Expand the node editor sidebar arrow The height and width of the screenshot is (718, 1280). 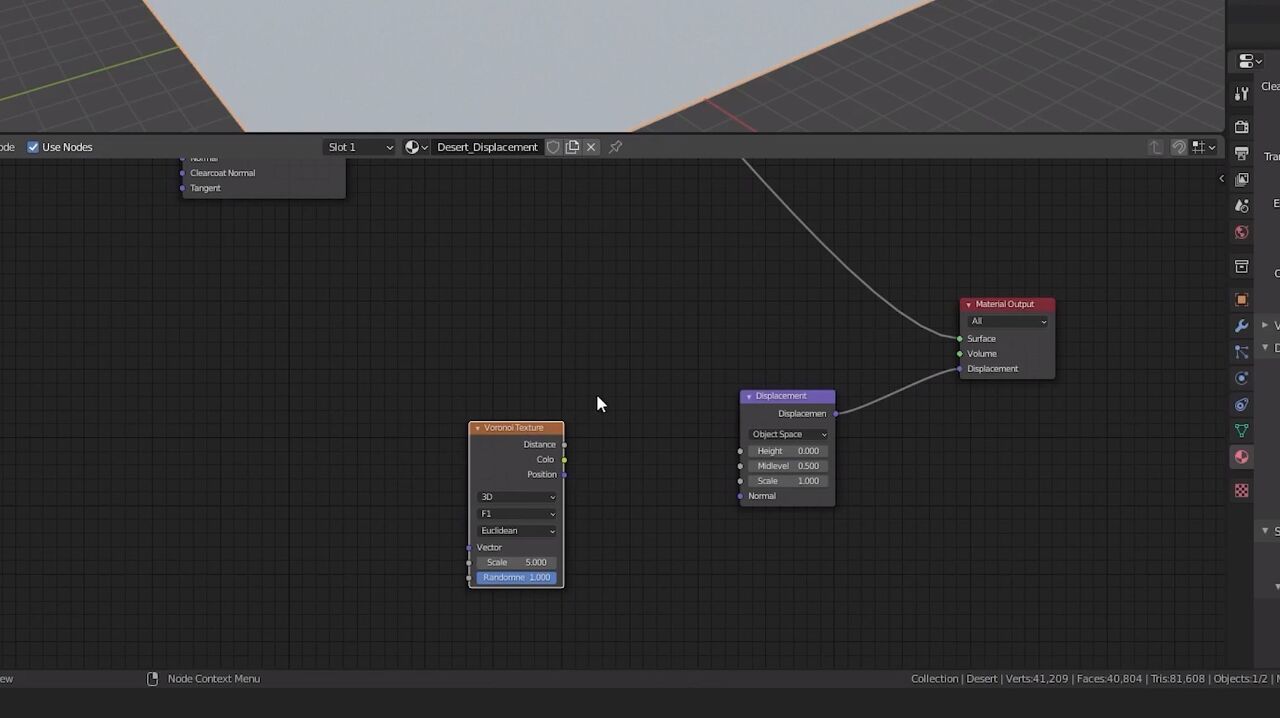(x=1221, y=179)
